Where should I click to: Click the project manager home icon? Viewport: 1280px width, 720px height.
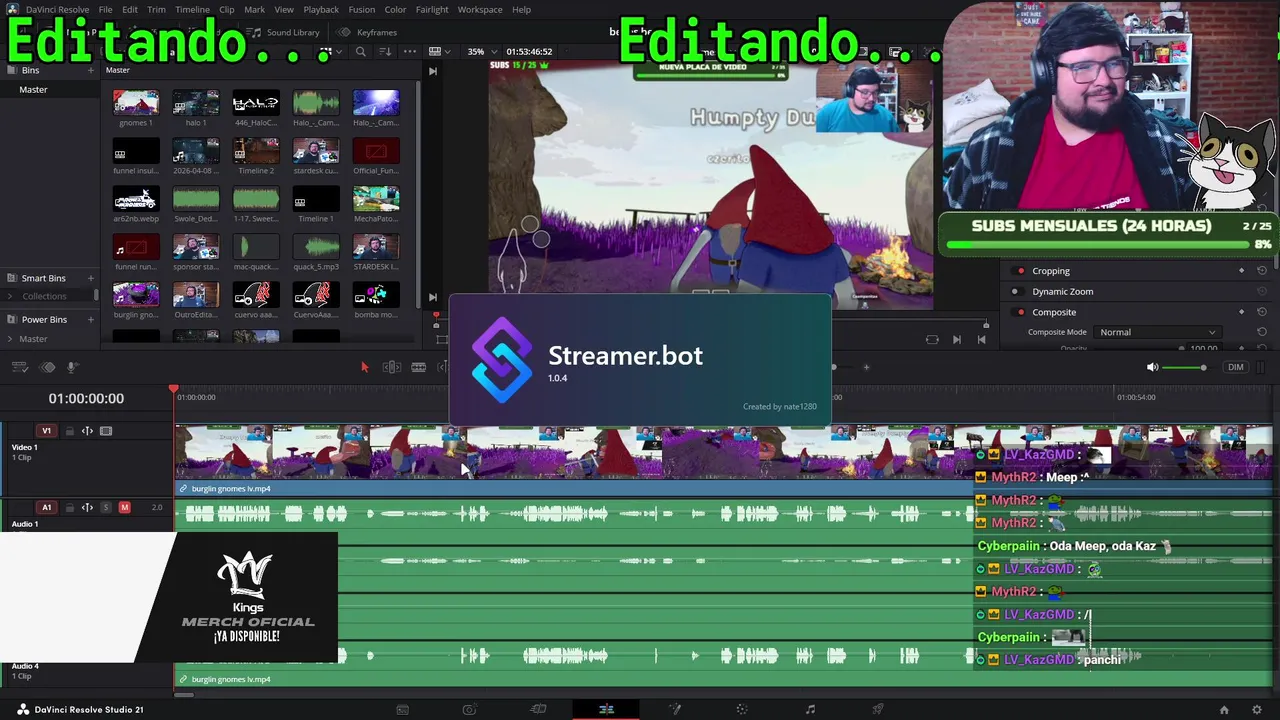coord(1224,710)
